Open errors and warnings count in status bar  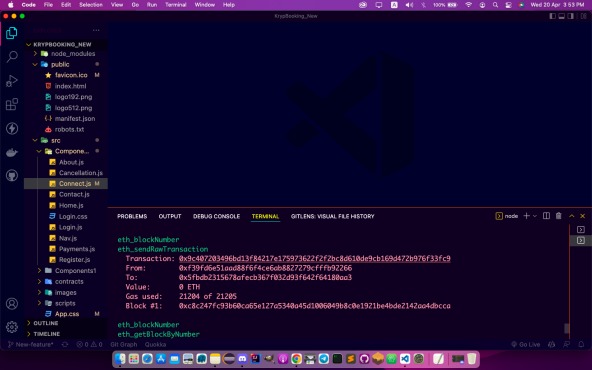(89, 344)
